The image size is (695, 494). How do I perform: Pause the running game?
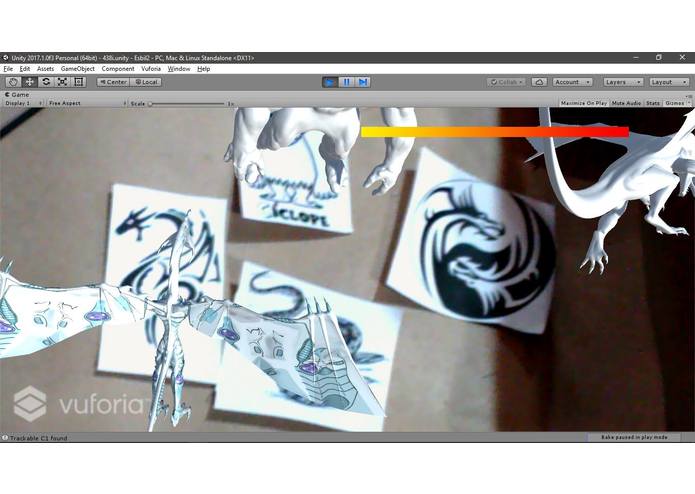click(347, 82)
